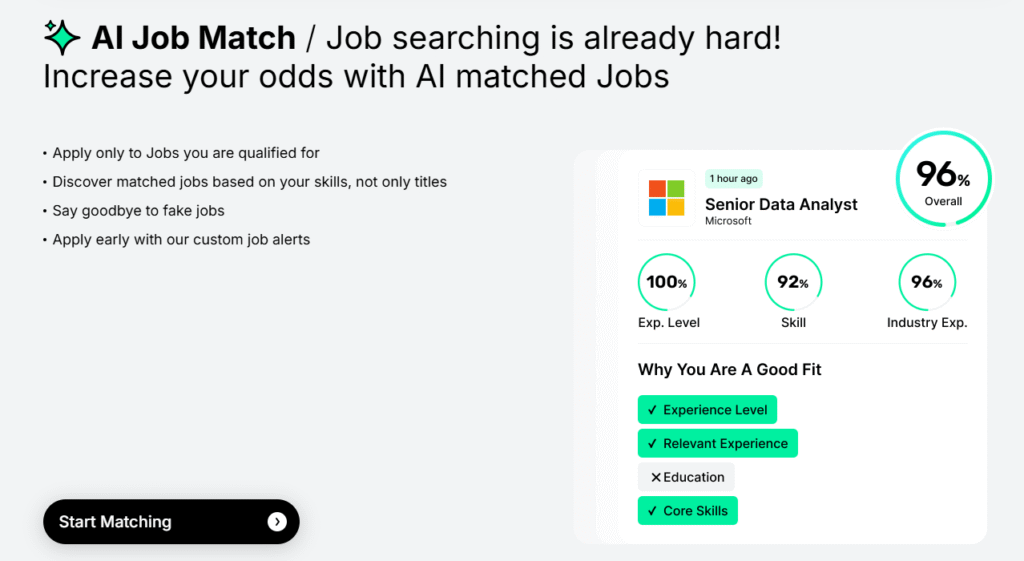Click the 1 hour ago badge

pyautogui.click(x=734, y=179)
